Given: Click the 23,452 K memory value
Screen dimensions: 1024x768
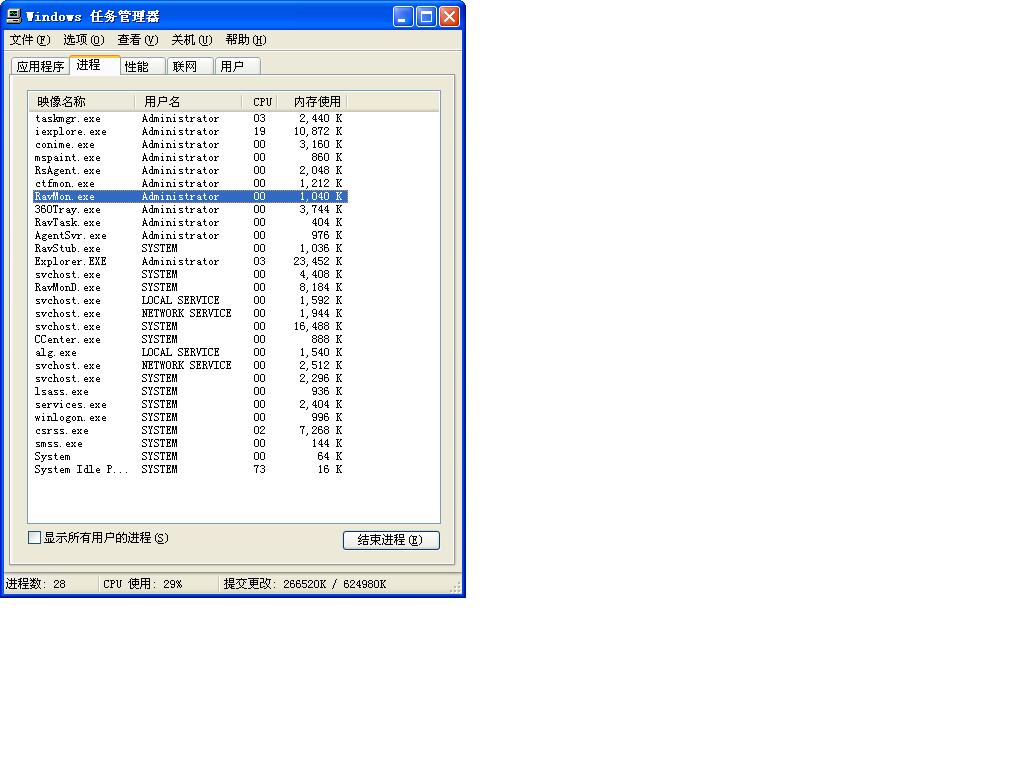Looking at the screenshot, I should [x=317, y=262].
